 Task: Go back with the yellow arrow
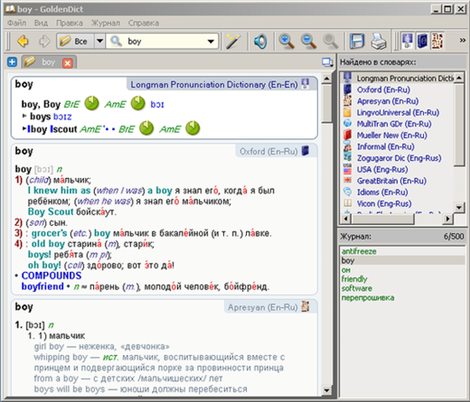(x=23, y=41)
